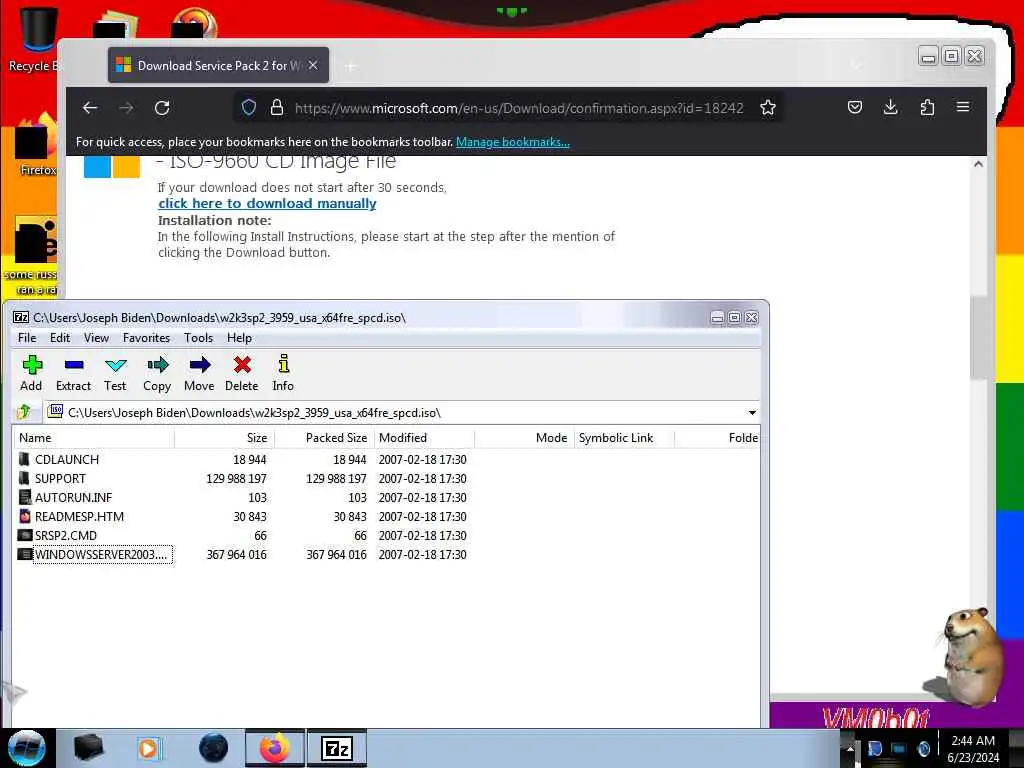Save page to Pocket
The width and height of the screenshot is (1024, 768).
855,107
